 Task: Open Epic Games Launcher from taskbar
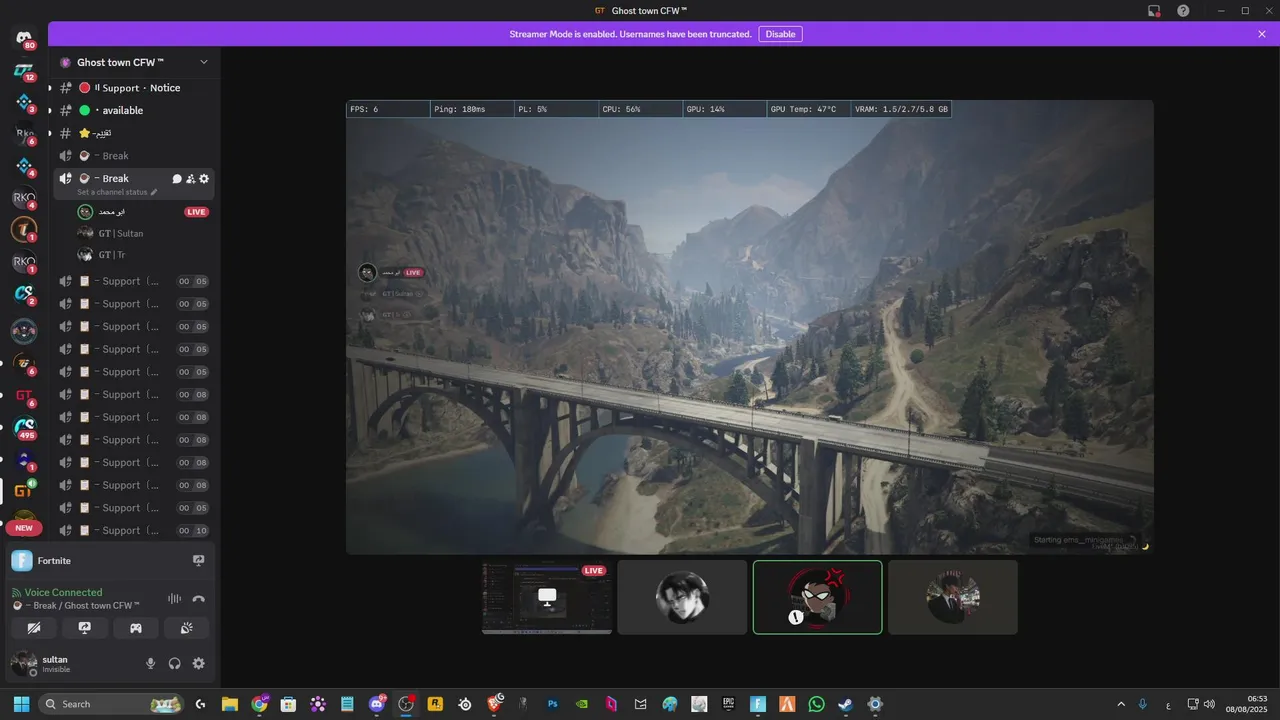729,704
